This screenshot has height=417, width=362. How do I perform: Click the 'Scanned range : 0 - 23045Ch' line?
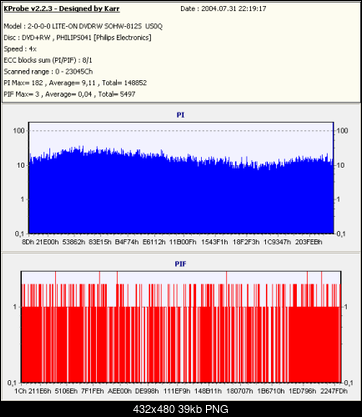click(48, 72)
